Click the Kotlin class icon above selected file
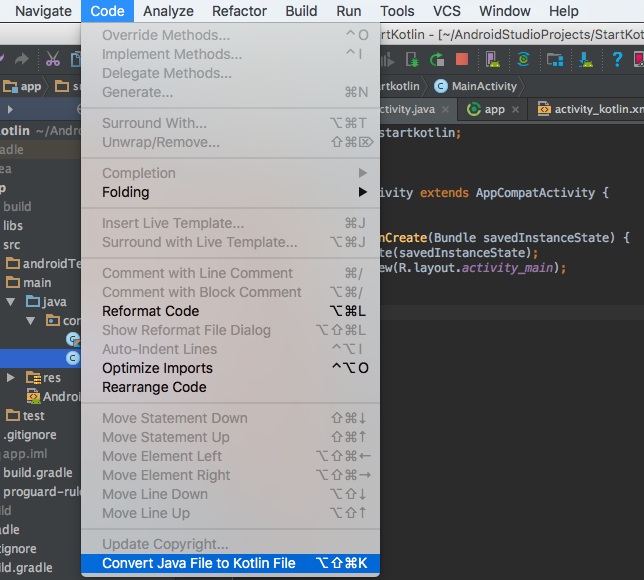The image size is (644, 580). tap(73, 339)
